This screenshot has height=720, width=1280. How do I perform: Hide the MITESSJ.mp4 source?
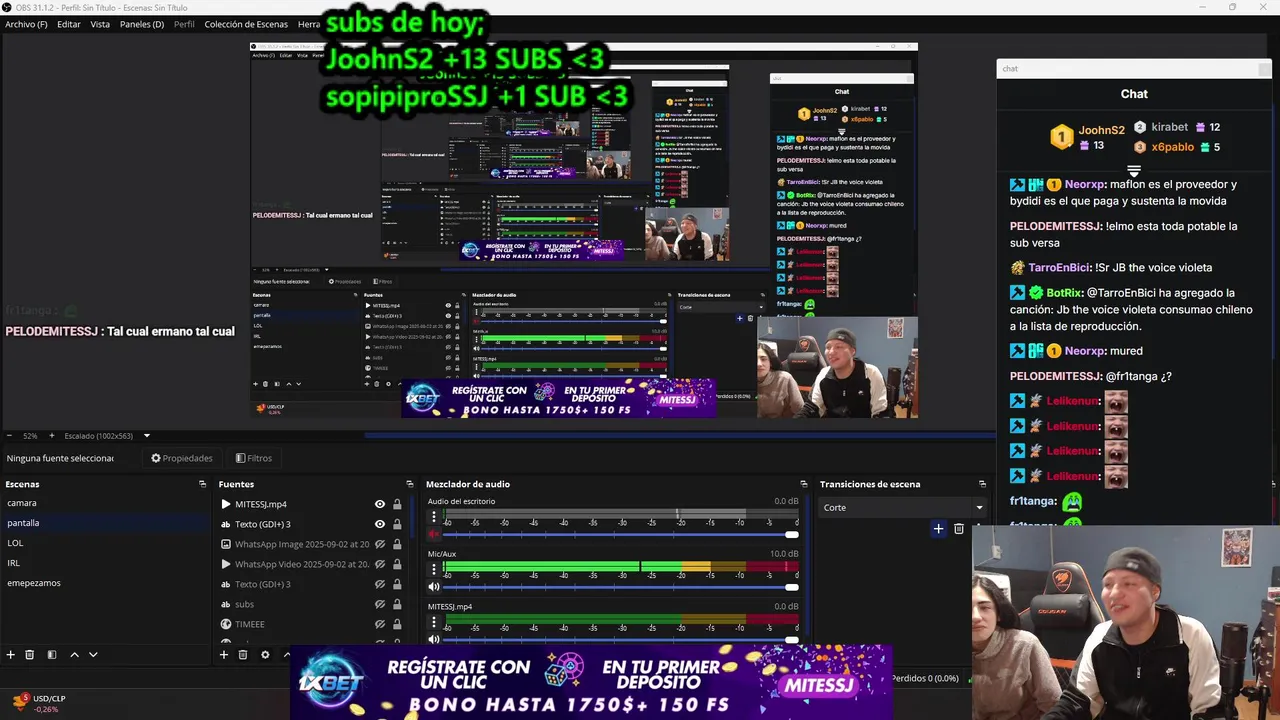tap(380, 504)
